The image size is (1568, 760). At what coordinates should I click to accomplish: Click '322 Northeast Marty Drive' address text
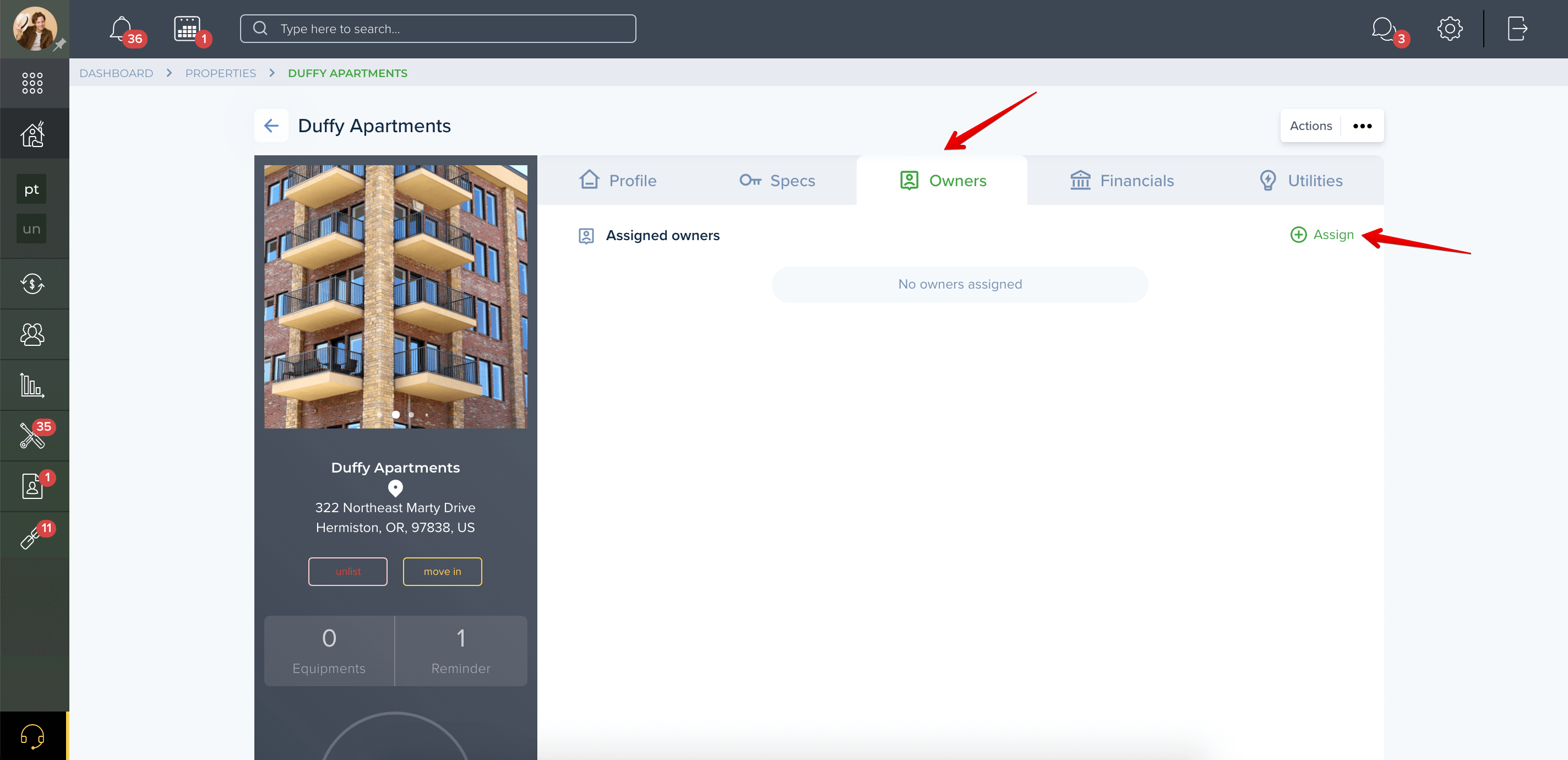[395, 508]
